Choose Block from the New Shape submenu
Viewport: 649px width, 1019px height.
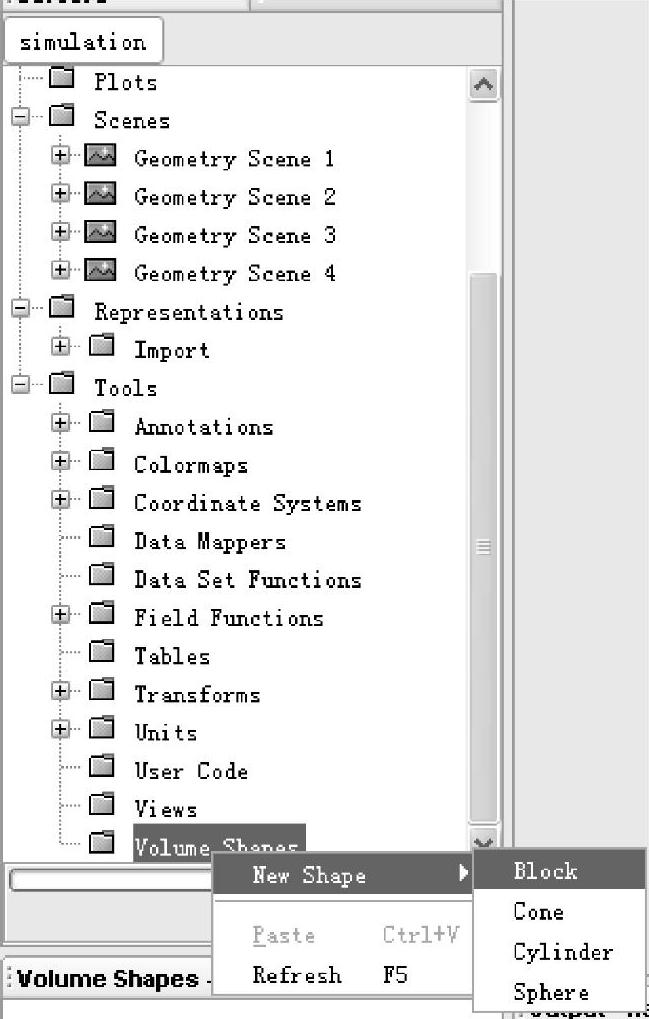(x=545, y=871)
